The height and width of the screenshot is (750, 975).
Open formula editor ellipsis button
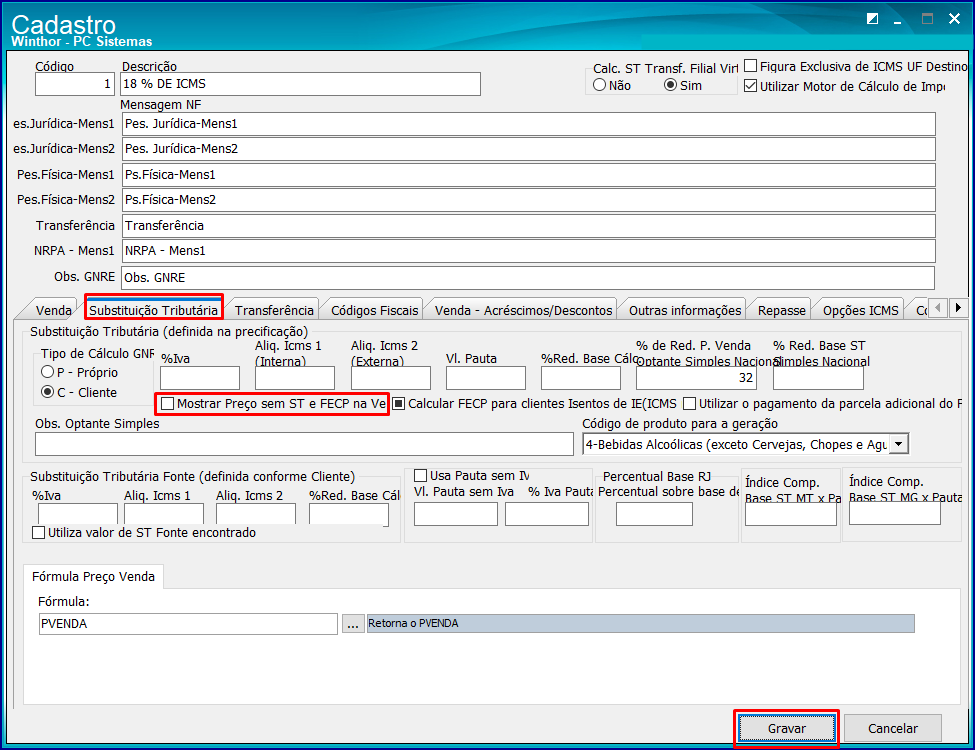(x=353, y=624)
